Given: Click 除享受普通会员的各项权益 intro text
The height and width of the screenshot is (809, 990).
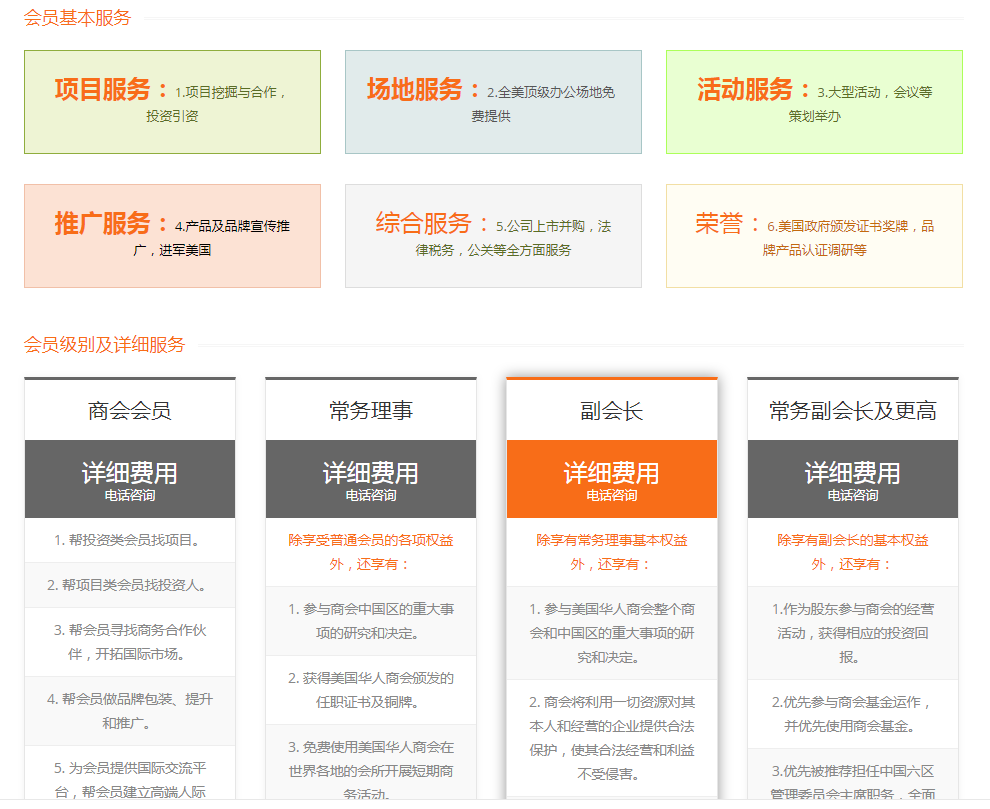Looking at the screenshot, I should coord(371,553).
